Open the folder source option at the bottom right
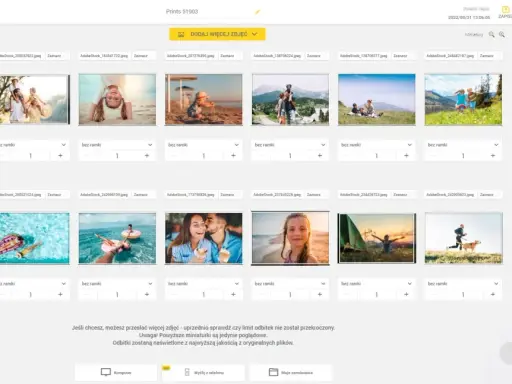This screenshot has width=512, height=384. coord(291,372)
